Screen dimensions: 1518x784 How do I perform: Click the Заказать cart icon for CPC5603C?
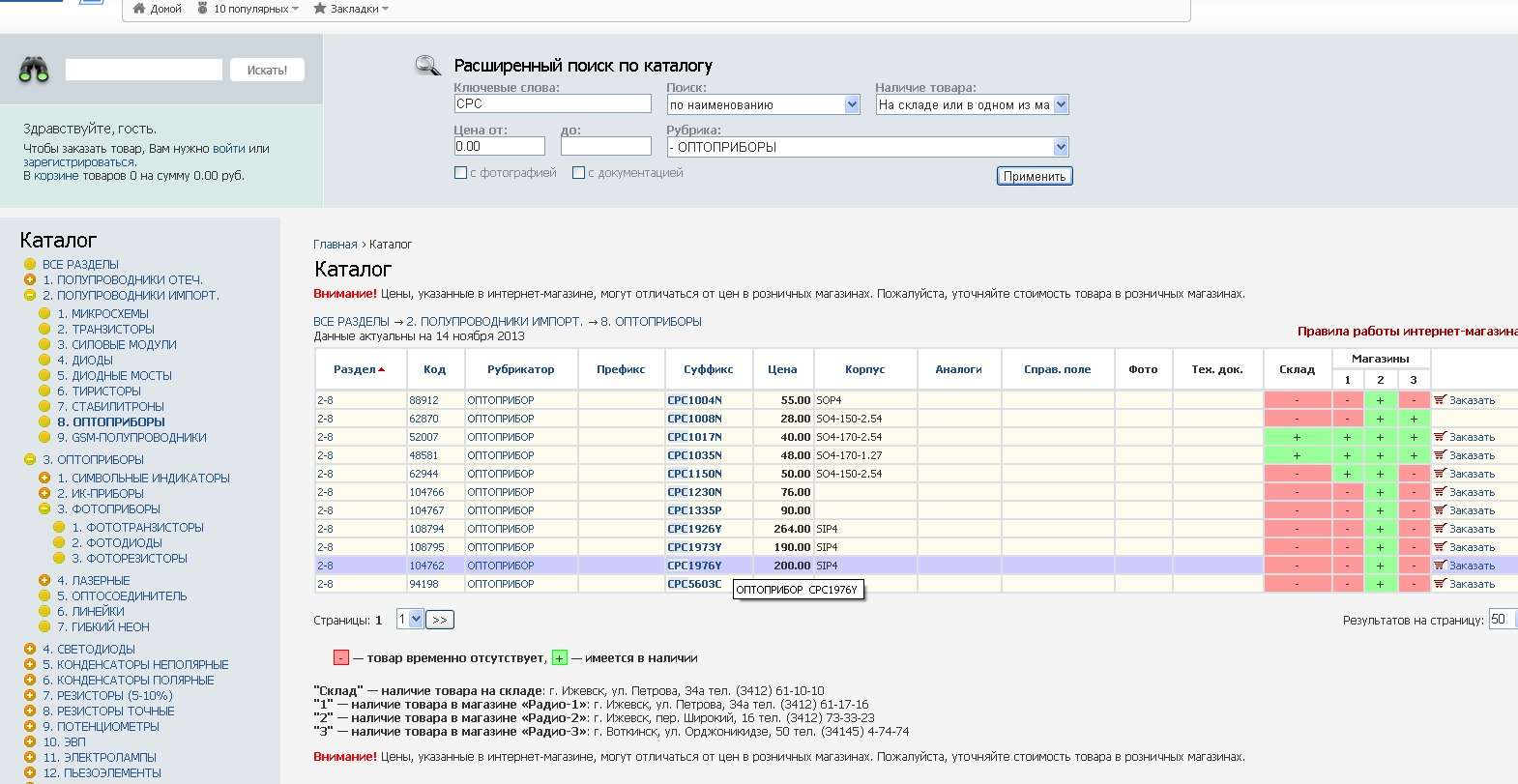pos(1439,583)
